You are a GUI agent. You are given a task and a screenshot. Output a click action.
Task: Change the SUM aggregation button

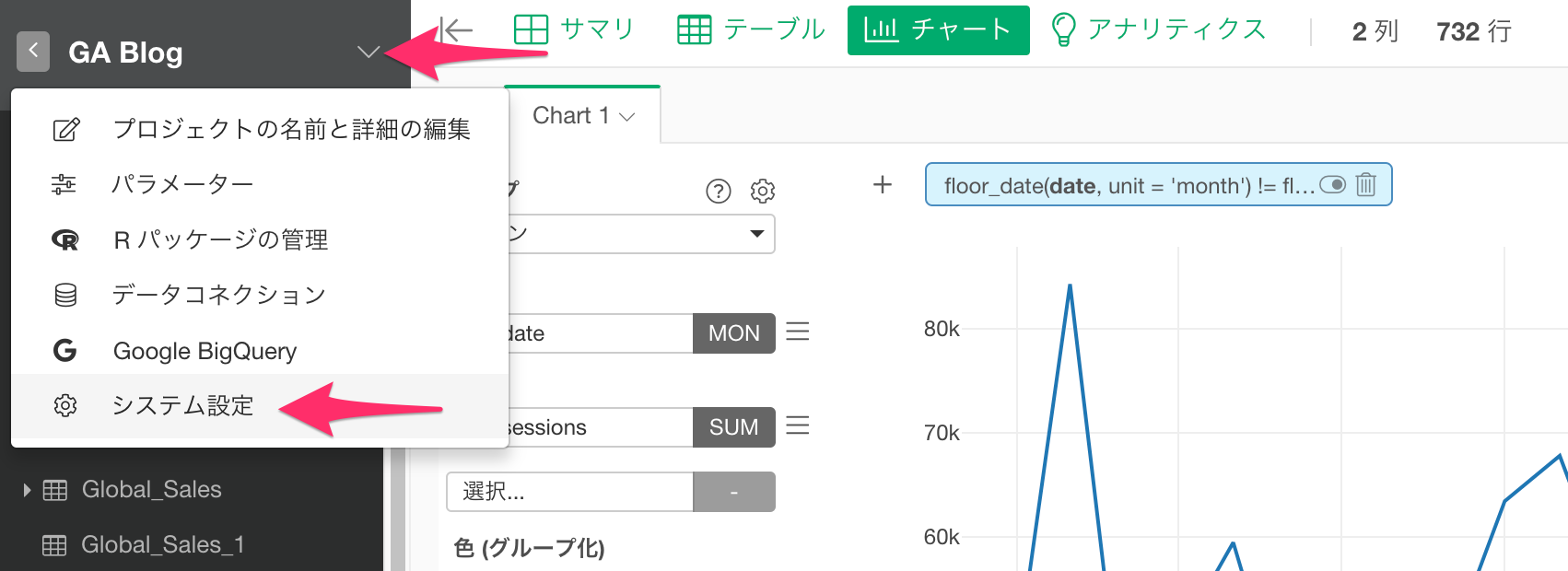(734, 427)
